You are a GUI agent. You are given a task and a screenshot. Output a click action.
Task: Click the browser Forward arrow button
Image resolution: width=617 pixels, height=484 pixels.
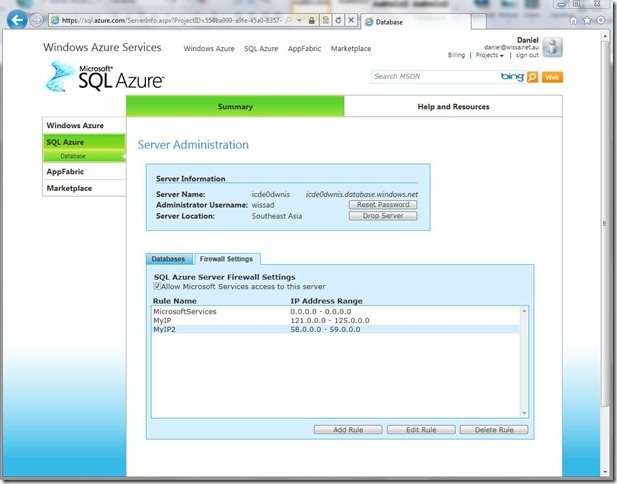coord(37,20)
